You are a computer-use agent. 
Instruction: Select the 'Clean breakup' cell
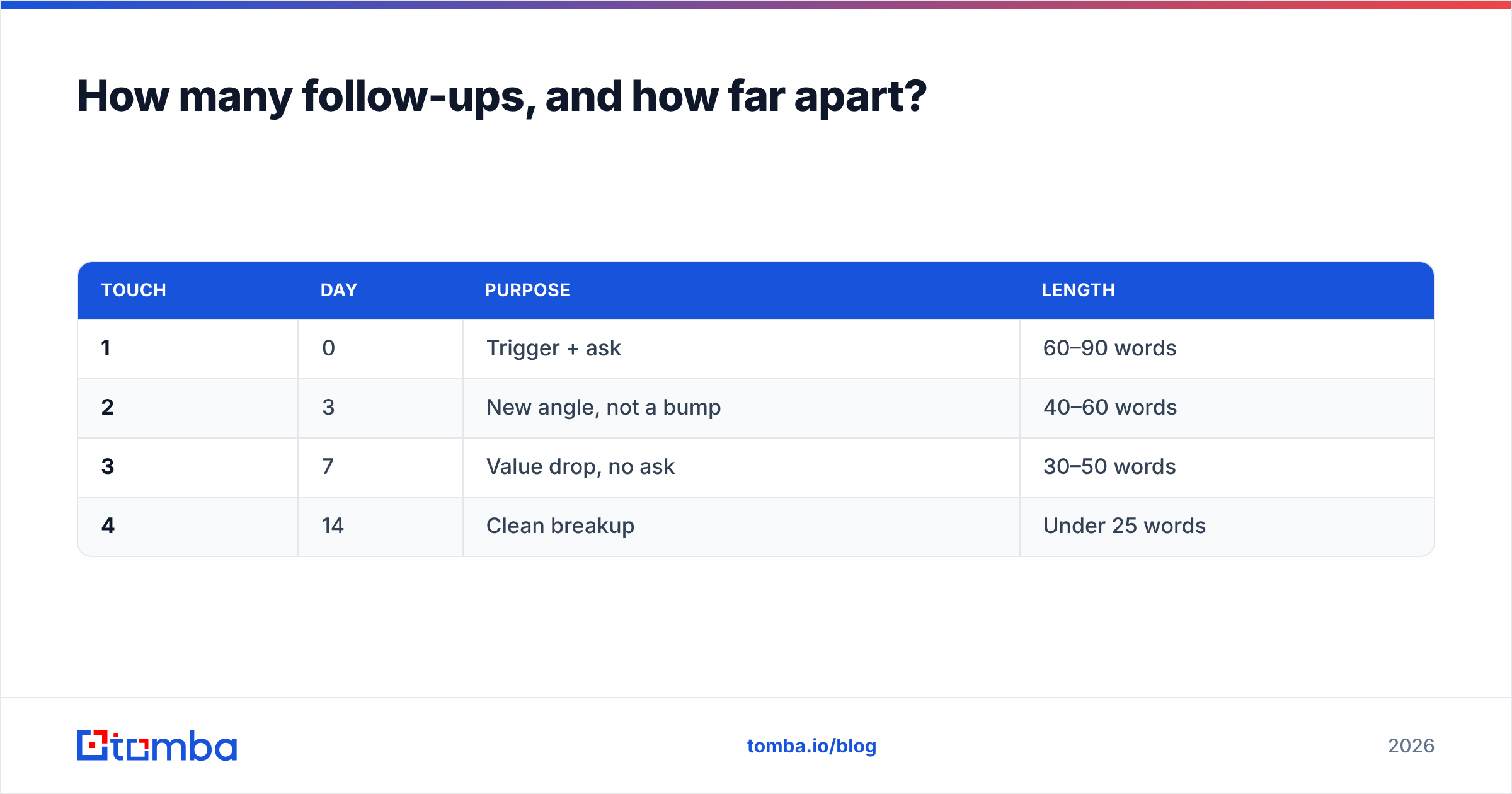pyautogui.click(x=742, y=526)
